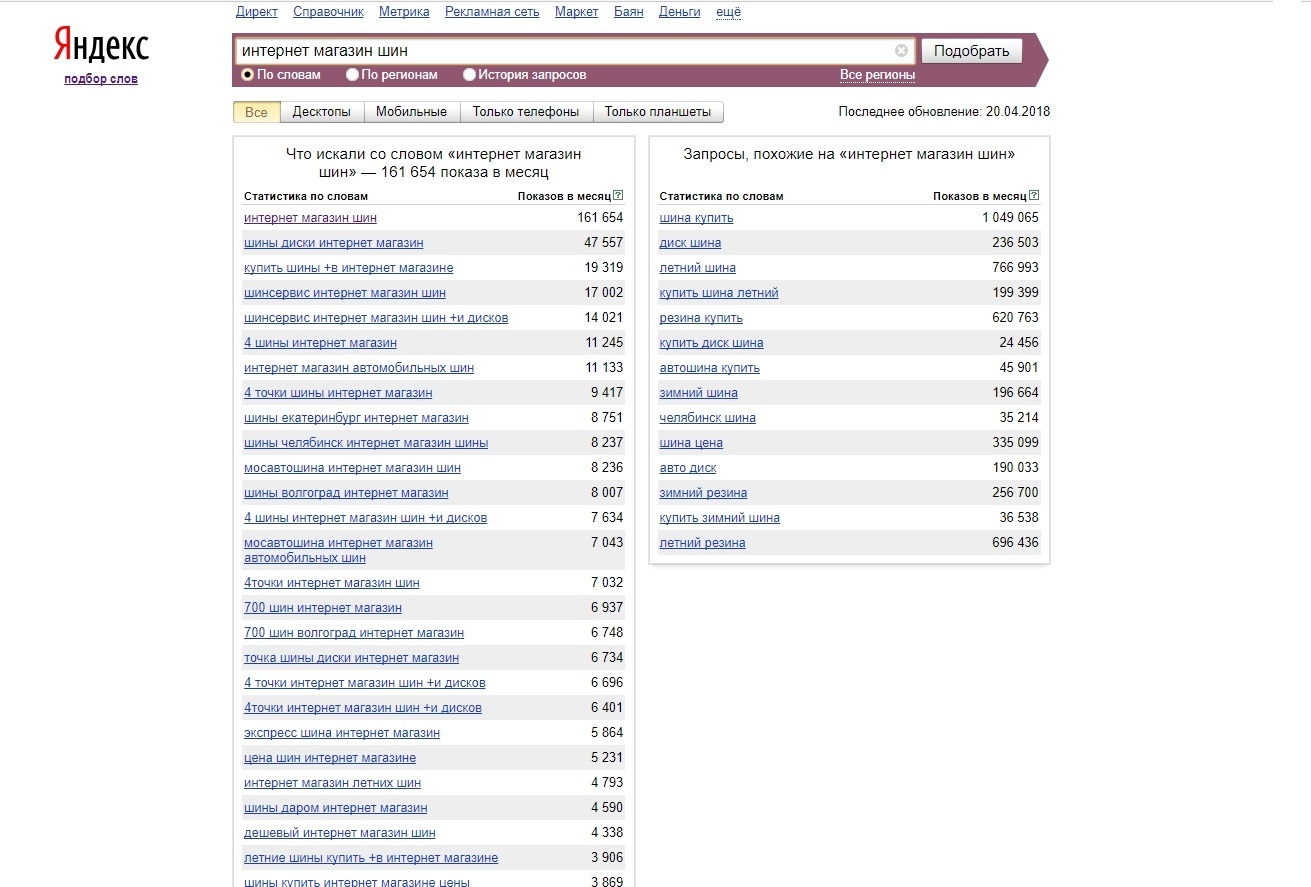Open query 'интернет магазин шин'
This screenshot has width=1311, height=887.
(310, 218)
